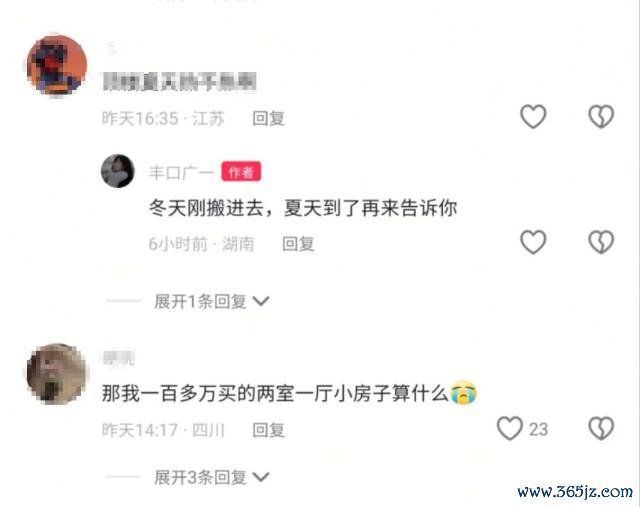This screenshot has height=507, width=640.
Task: Expand 展开1条回复 replies
Action: tap(200, 301)
